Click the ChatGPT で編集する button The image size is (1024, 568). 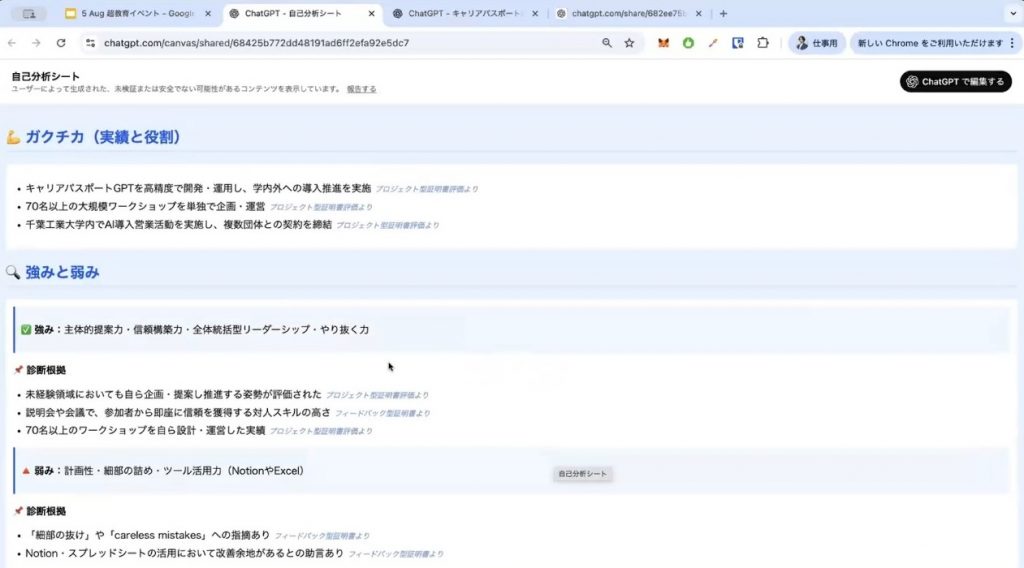(955, 82)
